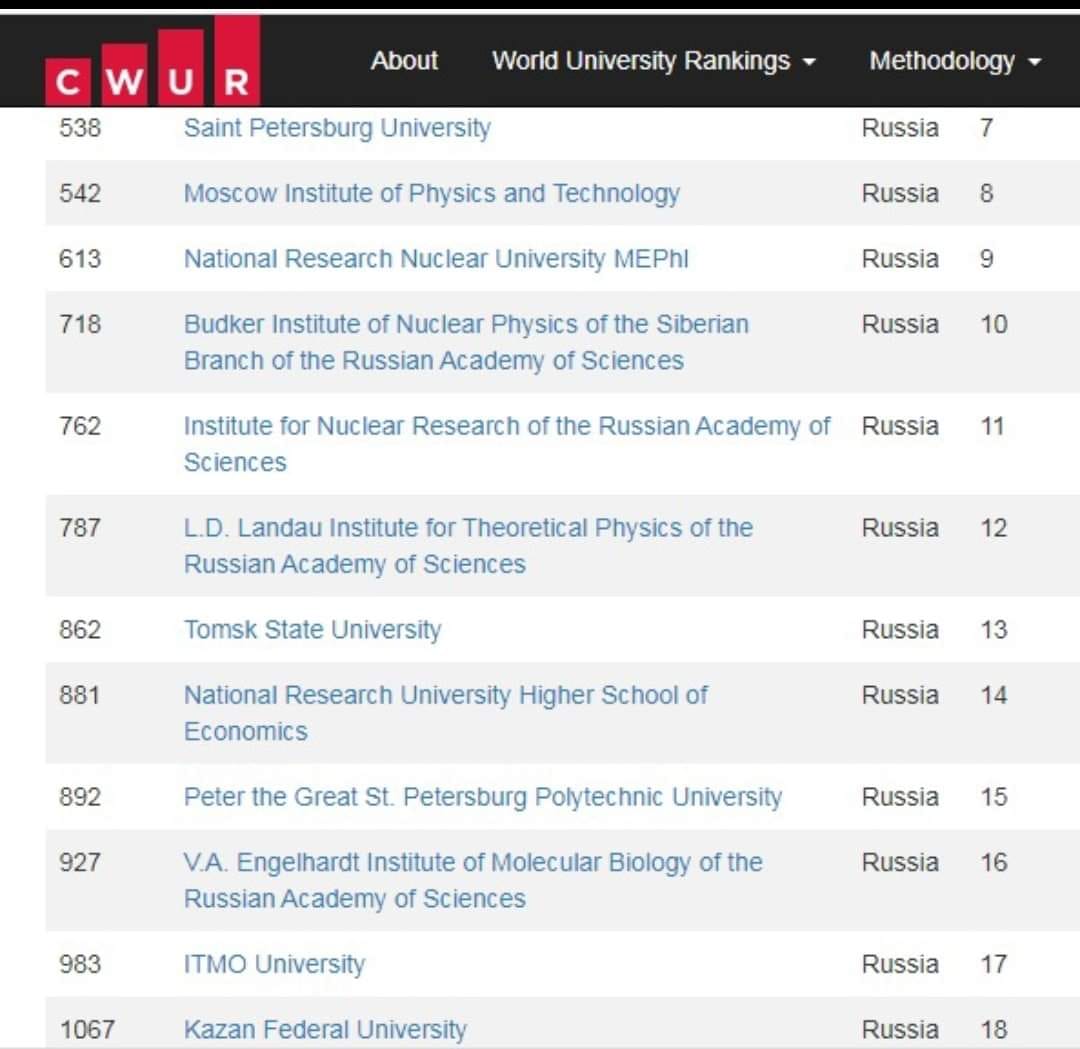
Task: Click national rank 17 for ITMO
Action: click(x=992, y=964)
